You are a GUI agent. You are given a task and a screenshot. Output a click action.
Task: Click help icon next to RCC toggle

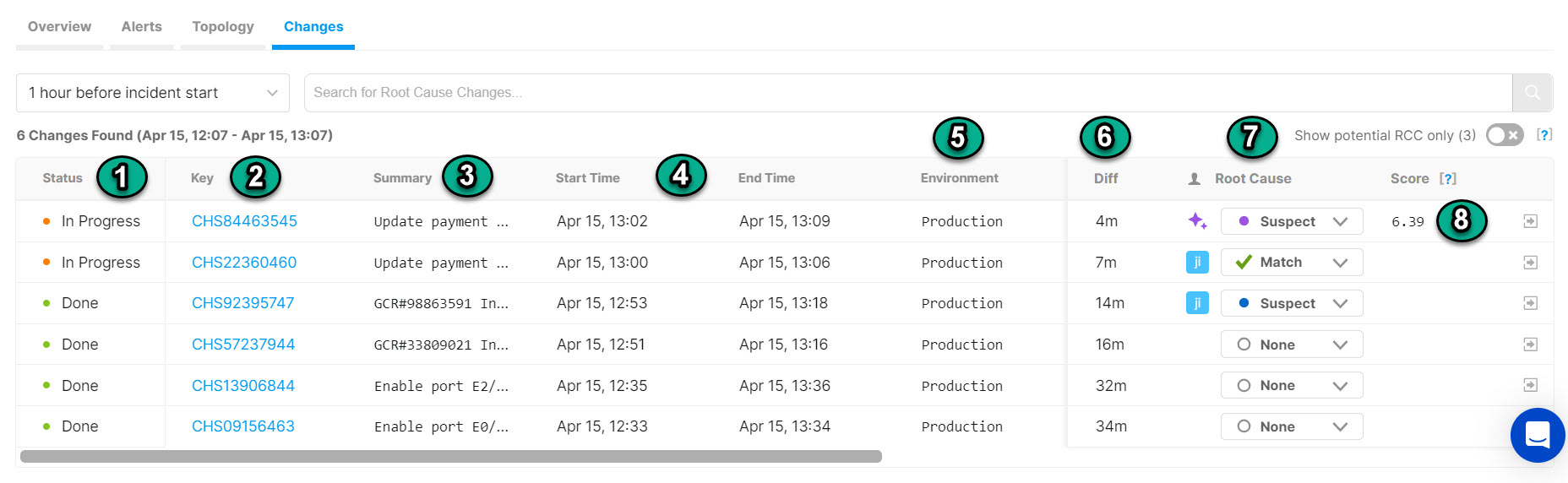click(1544, 135)
